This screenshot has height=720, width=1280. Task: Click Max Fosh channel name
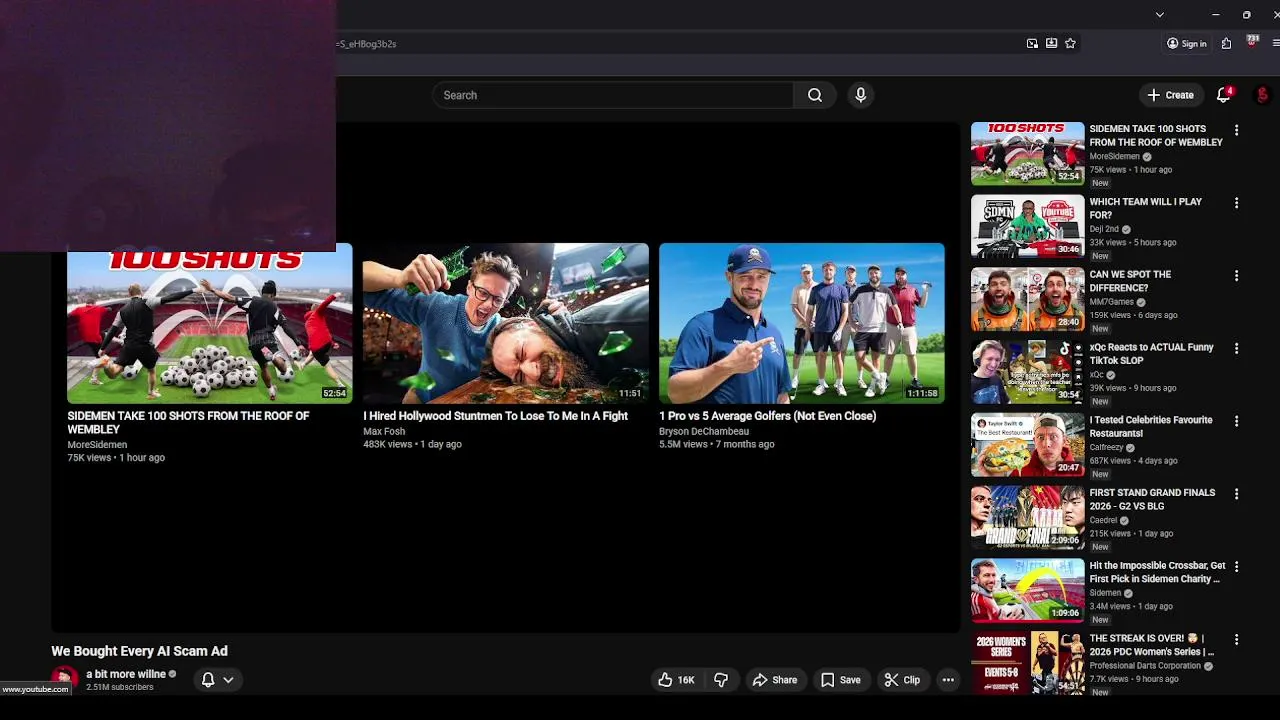(384, 431)
